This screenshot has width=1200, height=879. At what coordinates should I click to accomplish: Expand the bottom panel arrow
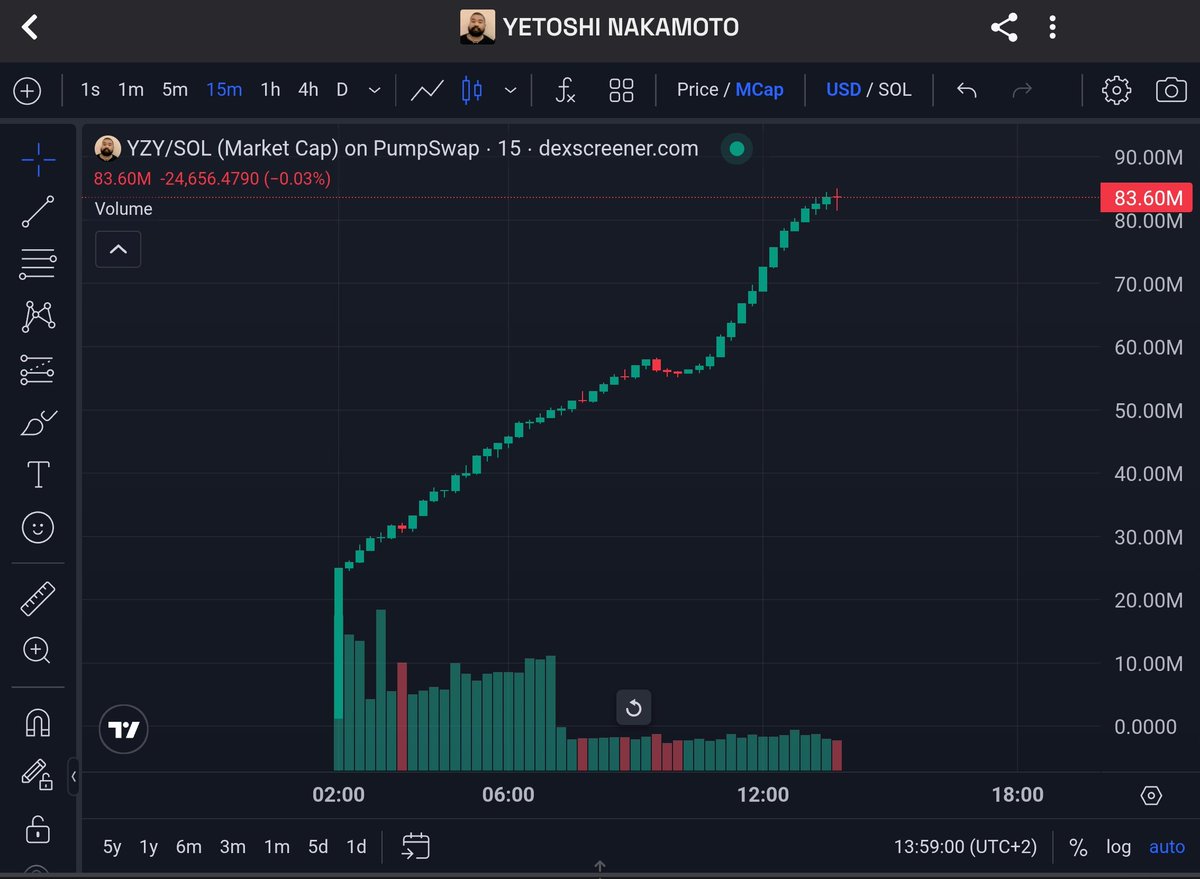click(x=600, y=867)
